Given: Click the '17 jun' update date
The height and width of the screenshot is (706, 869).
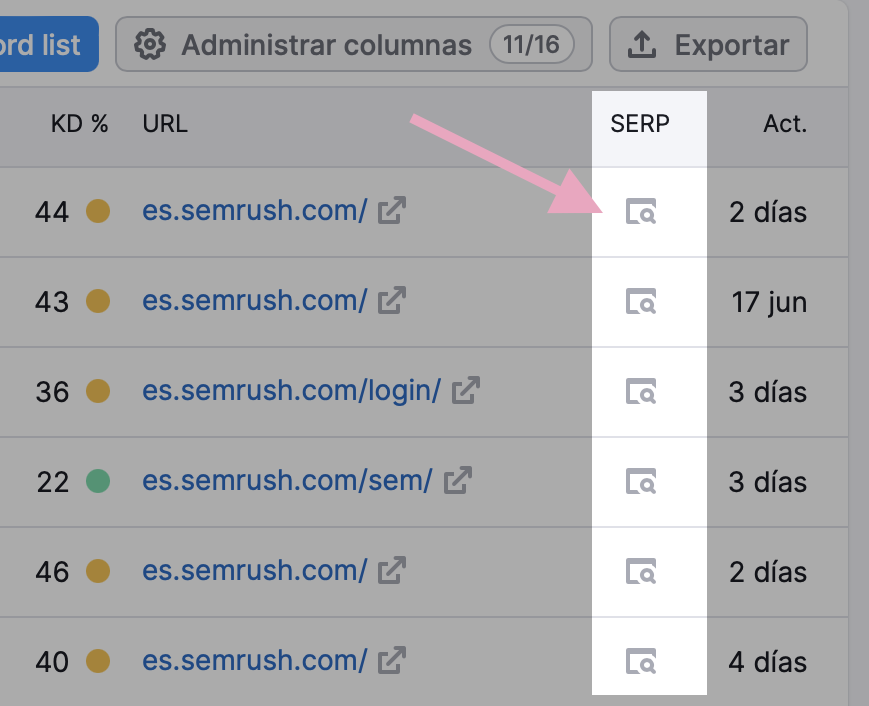Looking at the screenshot, I should 769,303.
